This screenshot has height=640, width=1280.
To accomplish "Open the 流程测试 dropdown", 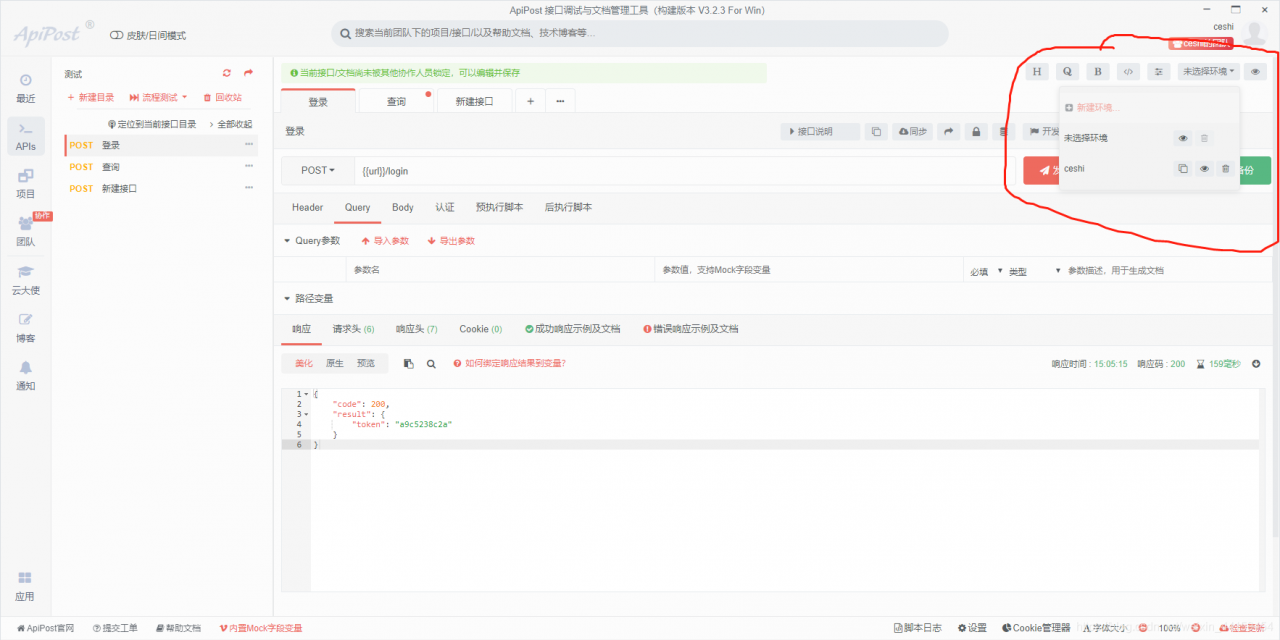I will click(x=158, y=97).
